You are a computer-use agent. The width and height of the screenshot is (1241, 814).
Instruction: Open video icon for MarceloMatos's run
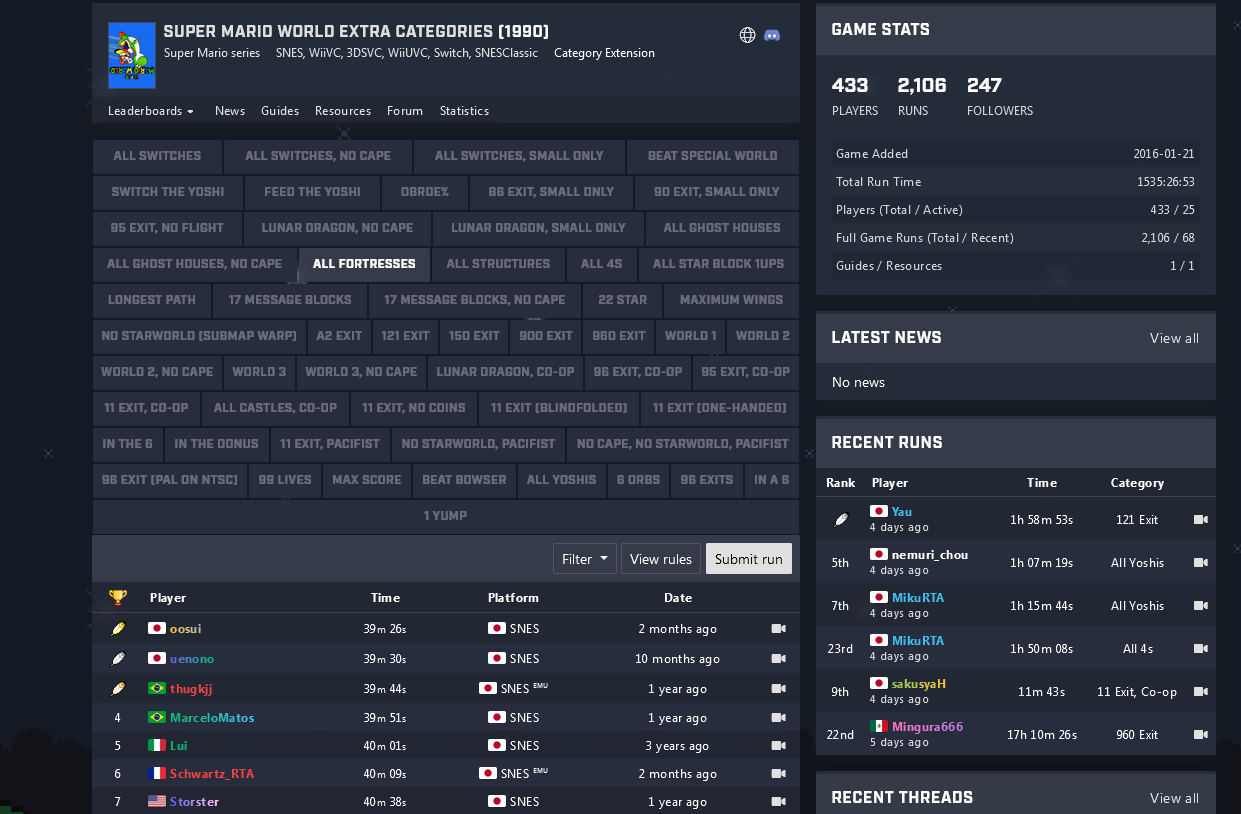click(x=779, y=718)
